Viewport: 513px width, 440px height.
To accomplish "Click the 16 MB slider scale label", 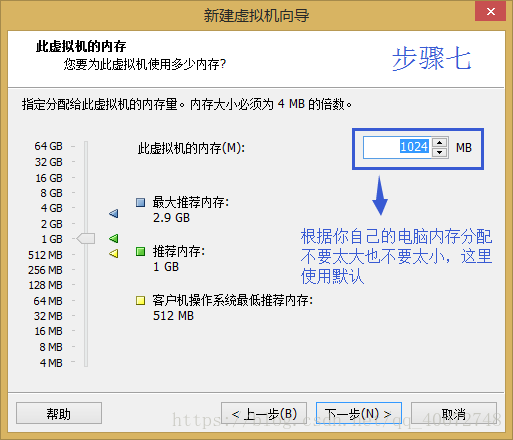I will (x=49, y=331).
